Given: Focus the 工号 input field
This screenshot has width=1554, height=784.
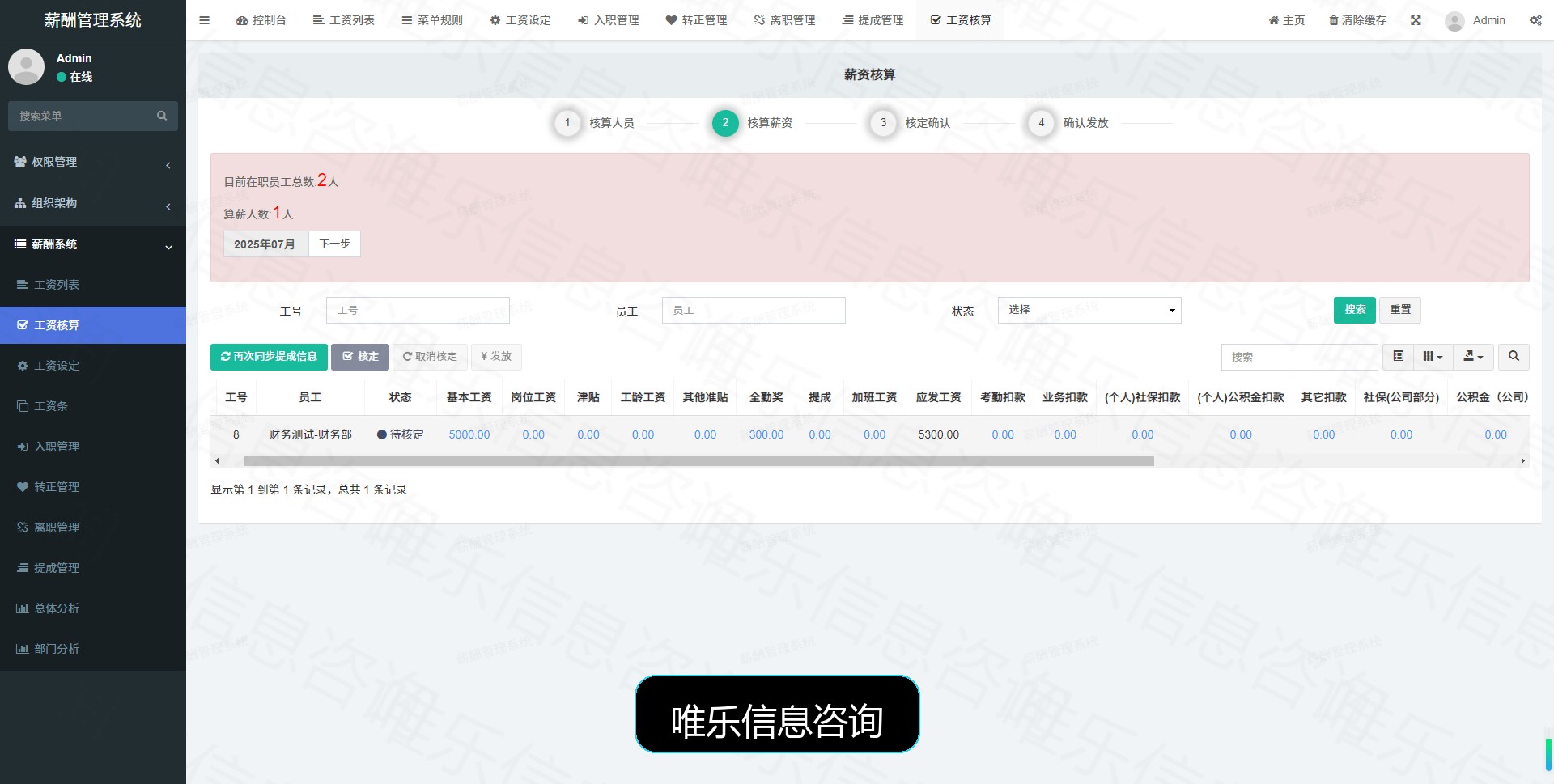Looking at the screenshot, I should pyautogui.click(x=418, y=310).
